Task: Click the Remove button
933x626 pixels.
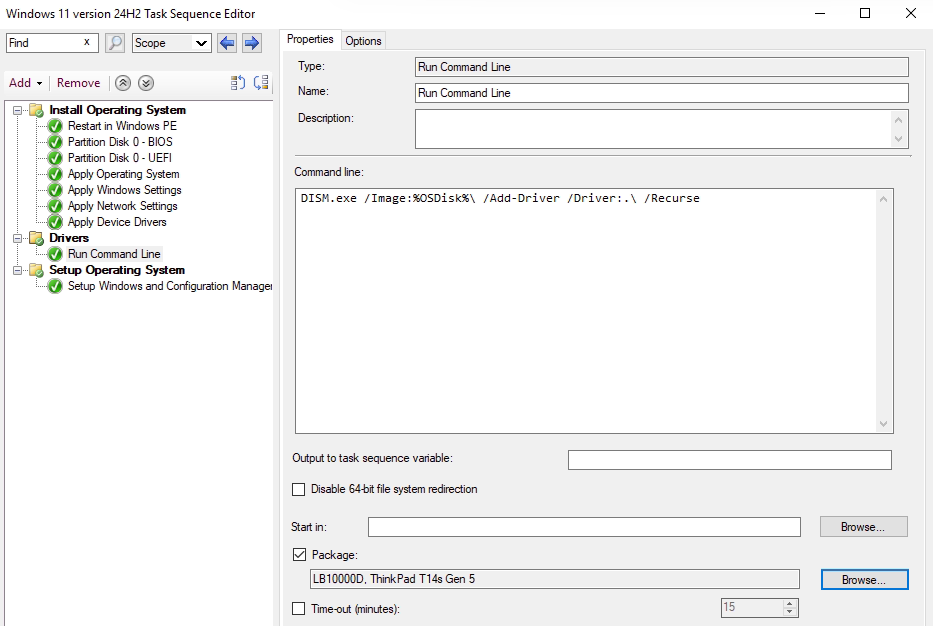Action: point(79,83)
